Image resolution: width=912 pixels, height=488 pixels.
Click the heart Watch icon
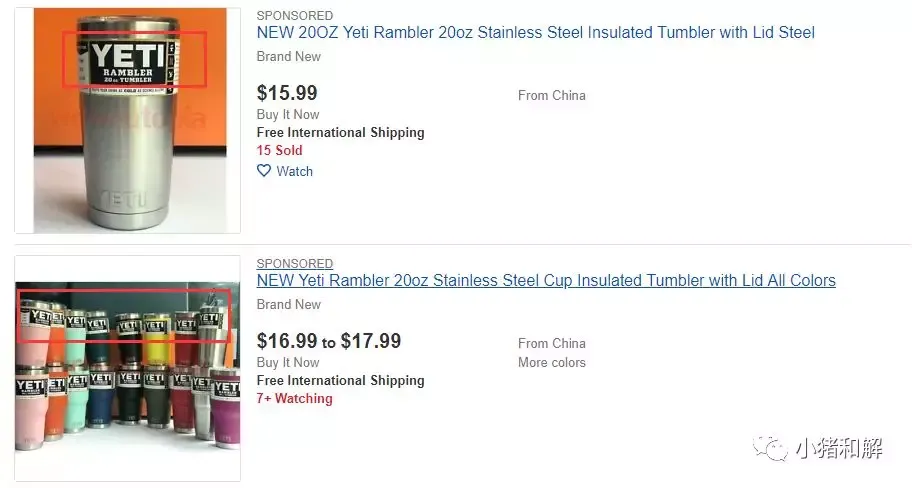(x=264, y=171)
